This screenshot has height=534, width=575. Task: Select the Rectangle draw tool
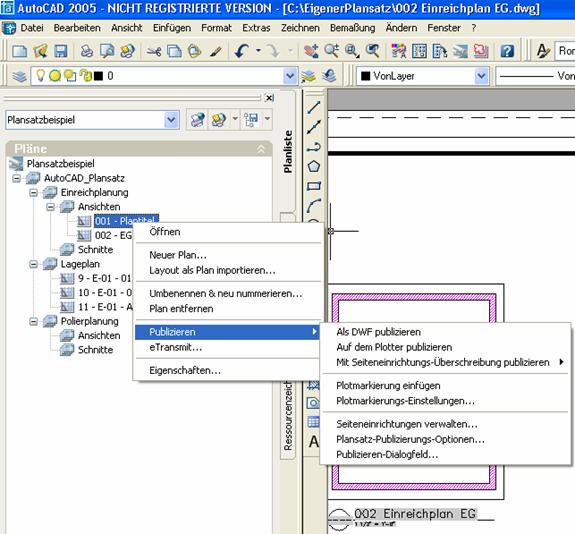(x=314, y=186)
